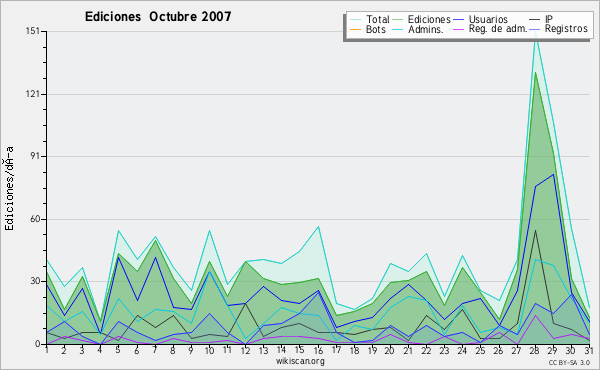
Task: Click day 11 on the x-axis
Action: (x=227, y=350)
